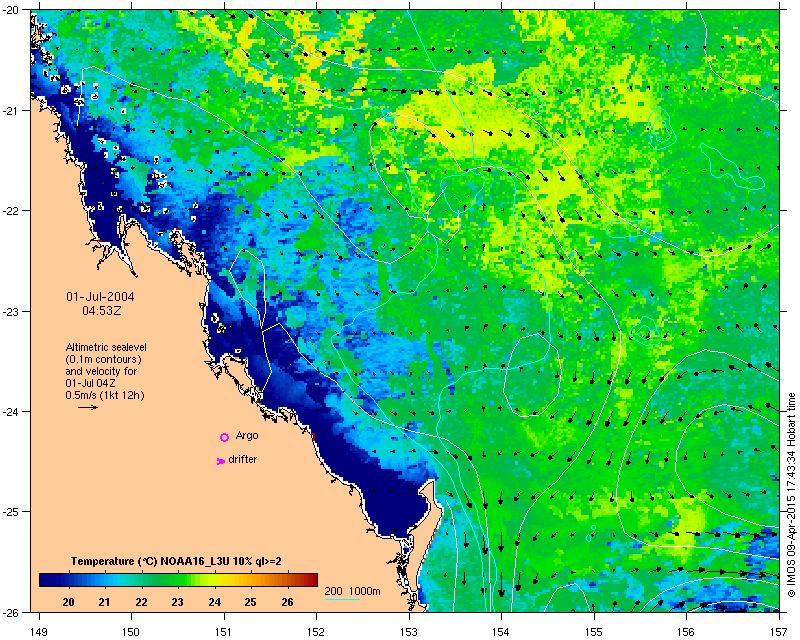Click the 'Altimetric sealevel' label
Image resolution: width=800 pixels, height=640 pixels.
pyautogui.click(x=106, y=347)
